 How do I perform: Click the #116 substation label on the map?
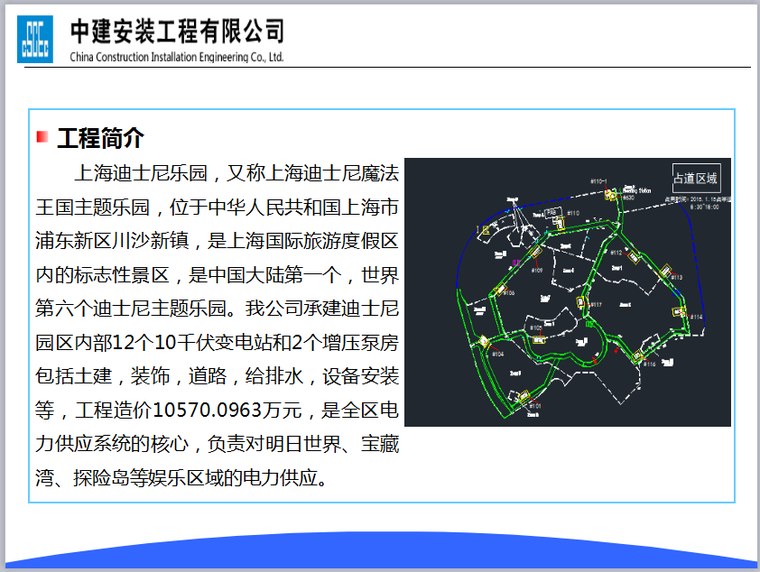point(650,364)
